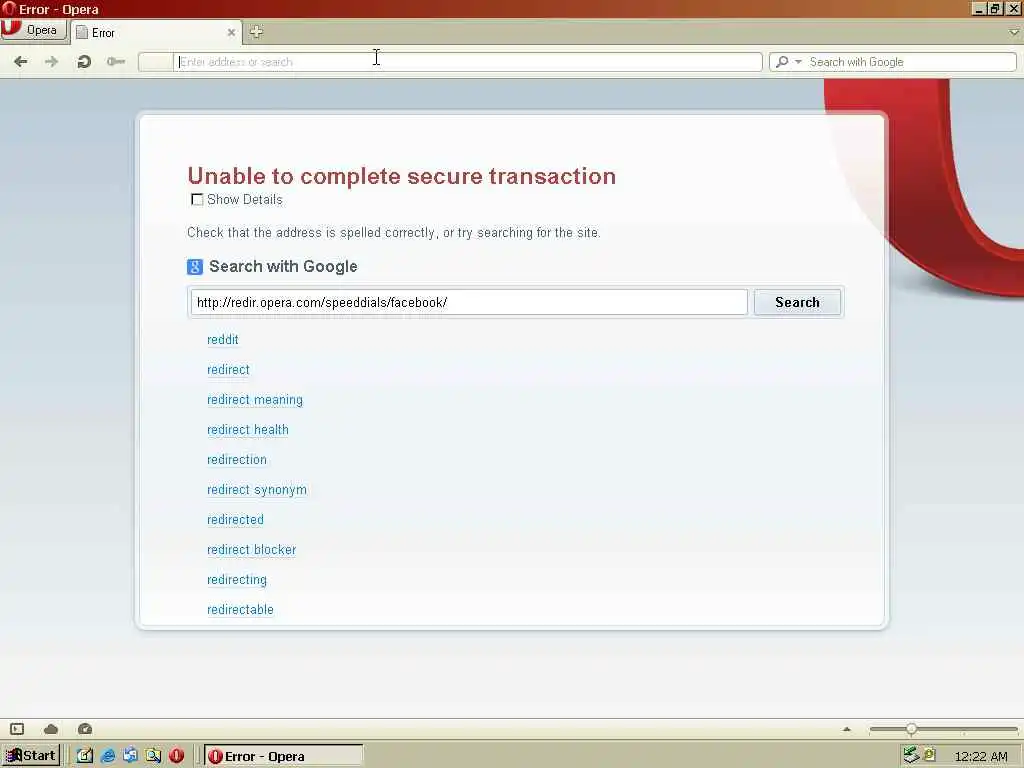Open the reddit suggestion link
This screenshot has width=1024, height=768.
pyautogui.click(x=223, y=340)
